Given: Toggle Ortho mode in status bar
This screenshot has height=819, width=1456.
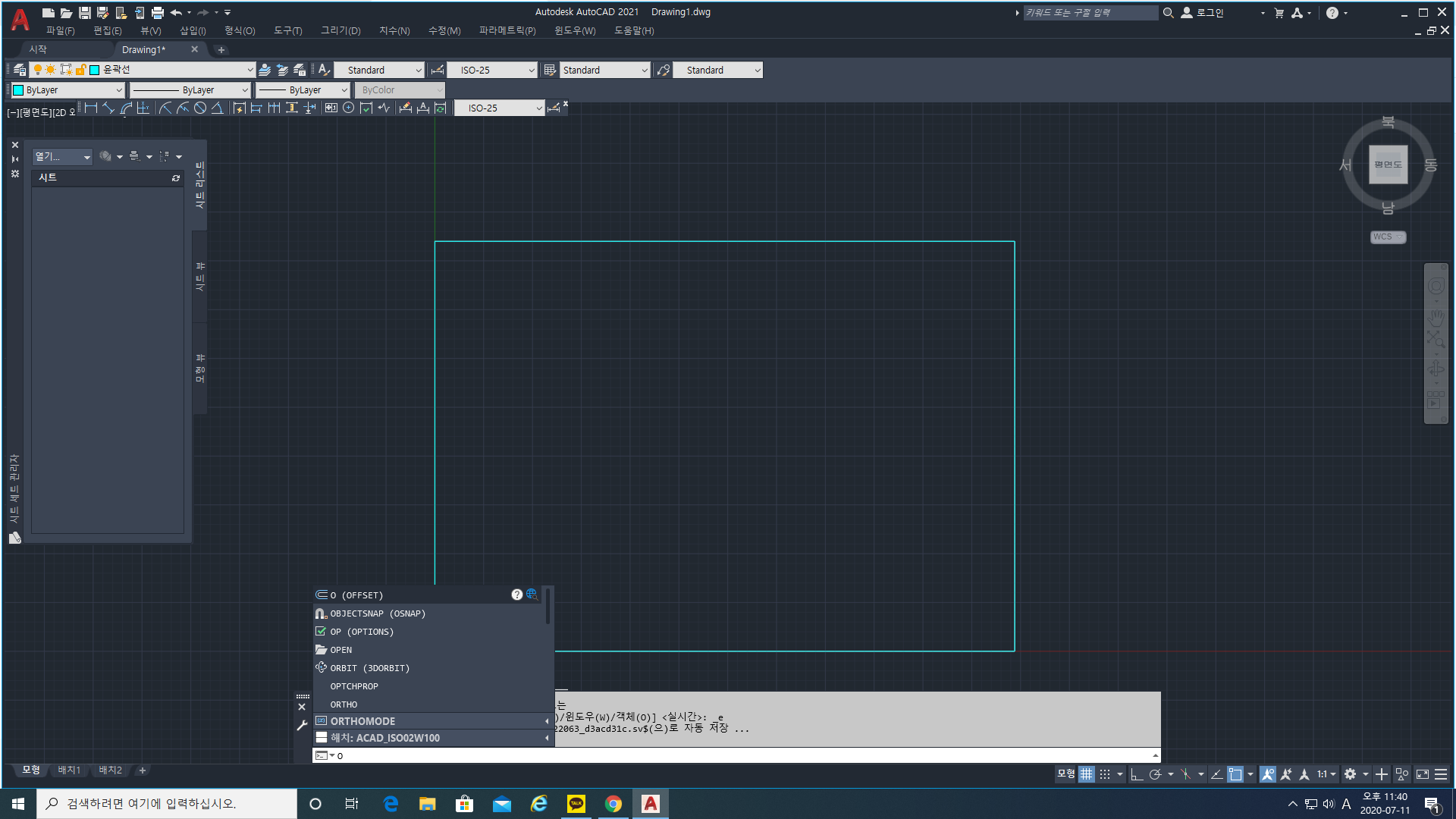Looking at the screenshot, I should 1136,774.
